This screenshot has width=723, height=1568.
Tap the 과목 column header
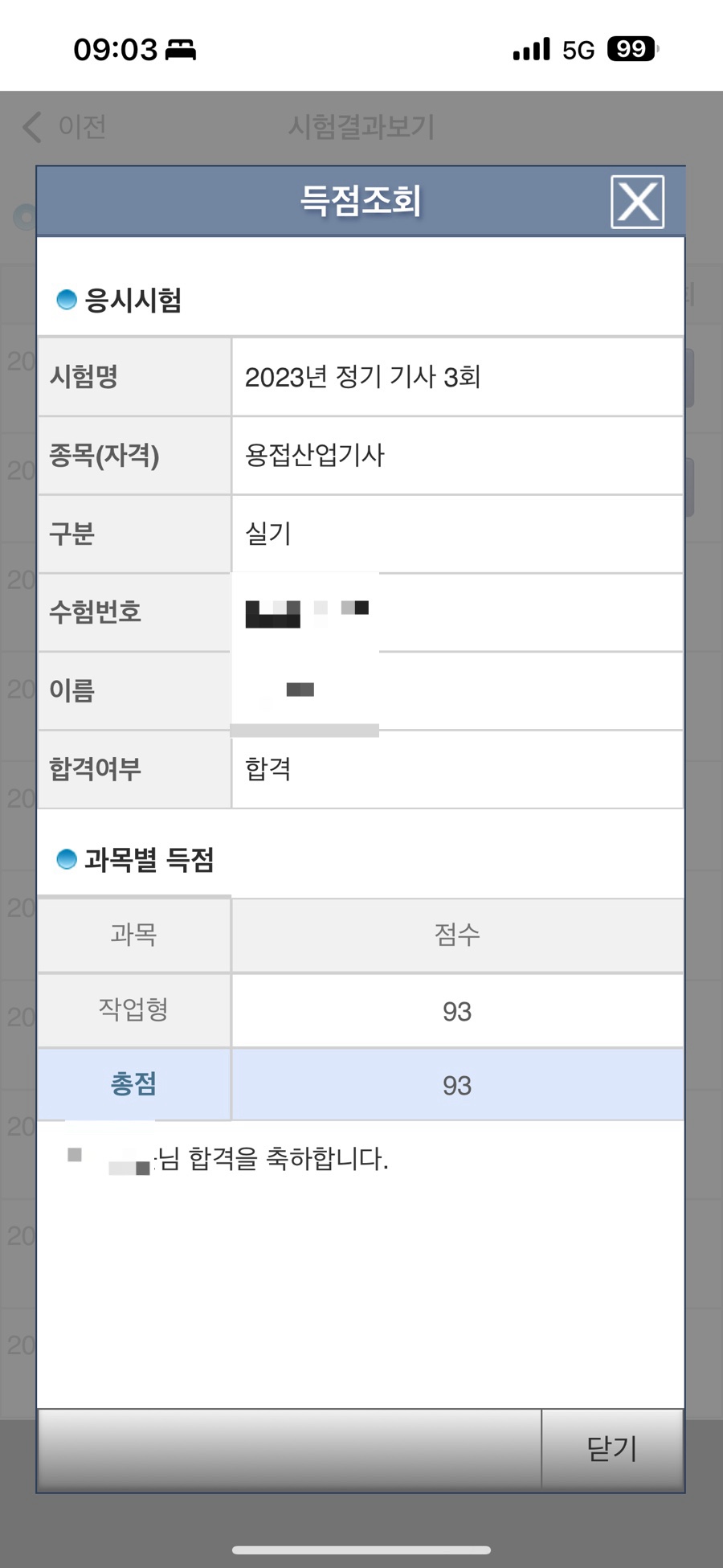click(133, 934)
